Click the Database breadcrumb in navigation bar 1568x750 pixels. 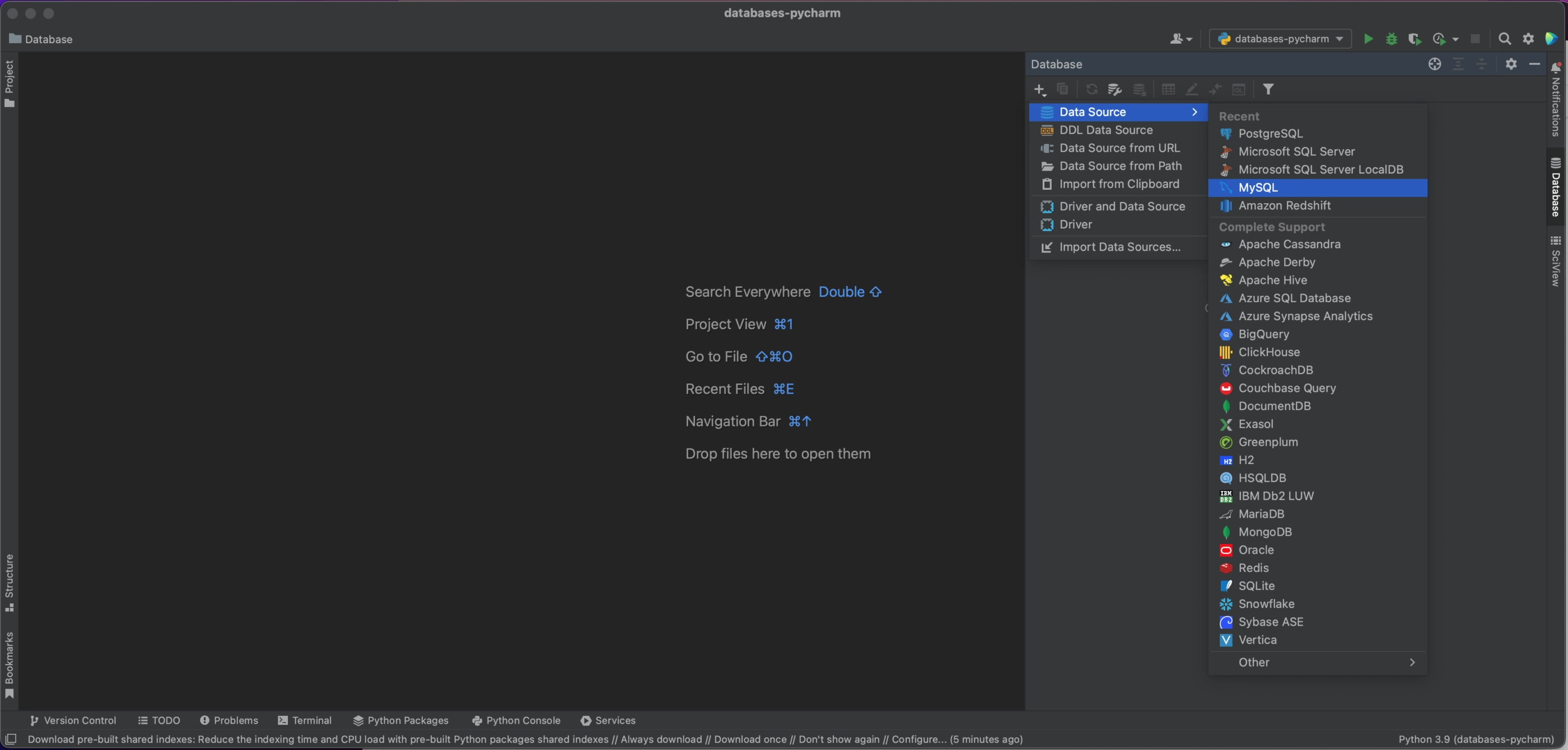point(41,39)
